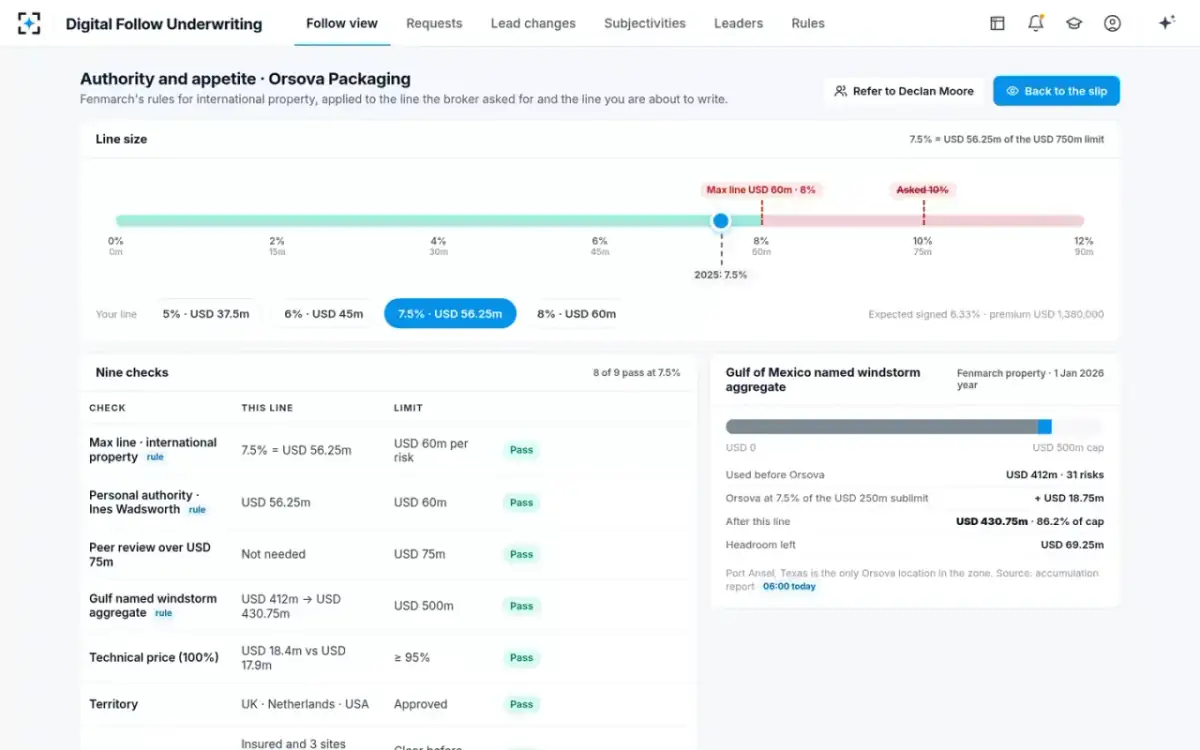Click '7.5% = USD 56.25m of the USD 750m limit'
Screen dimensions: 1200x750
point(1007,139)
